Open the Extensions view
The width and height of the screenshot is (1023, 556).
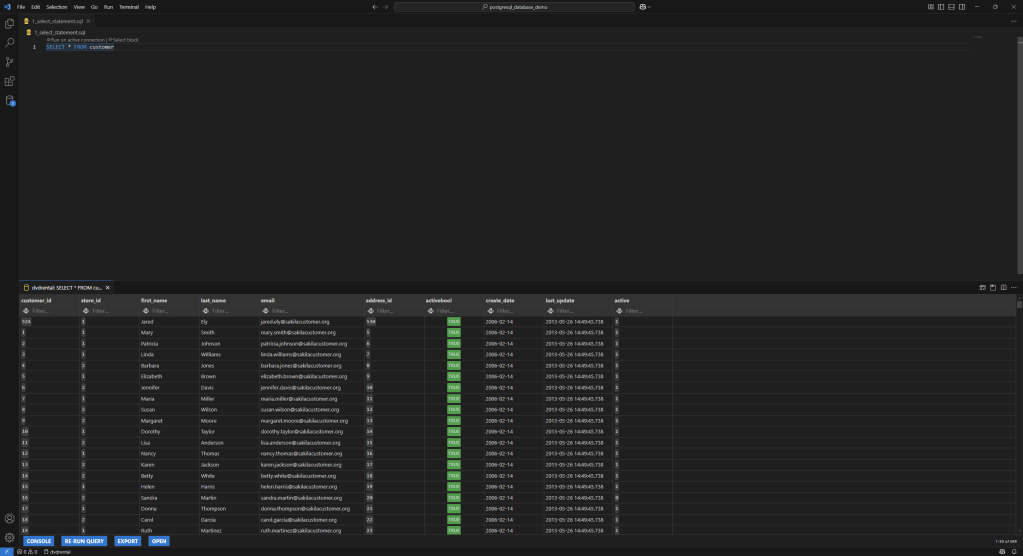click(x=10, y=81)
